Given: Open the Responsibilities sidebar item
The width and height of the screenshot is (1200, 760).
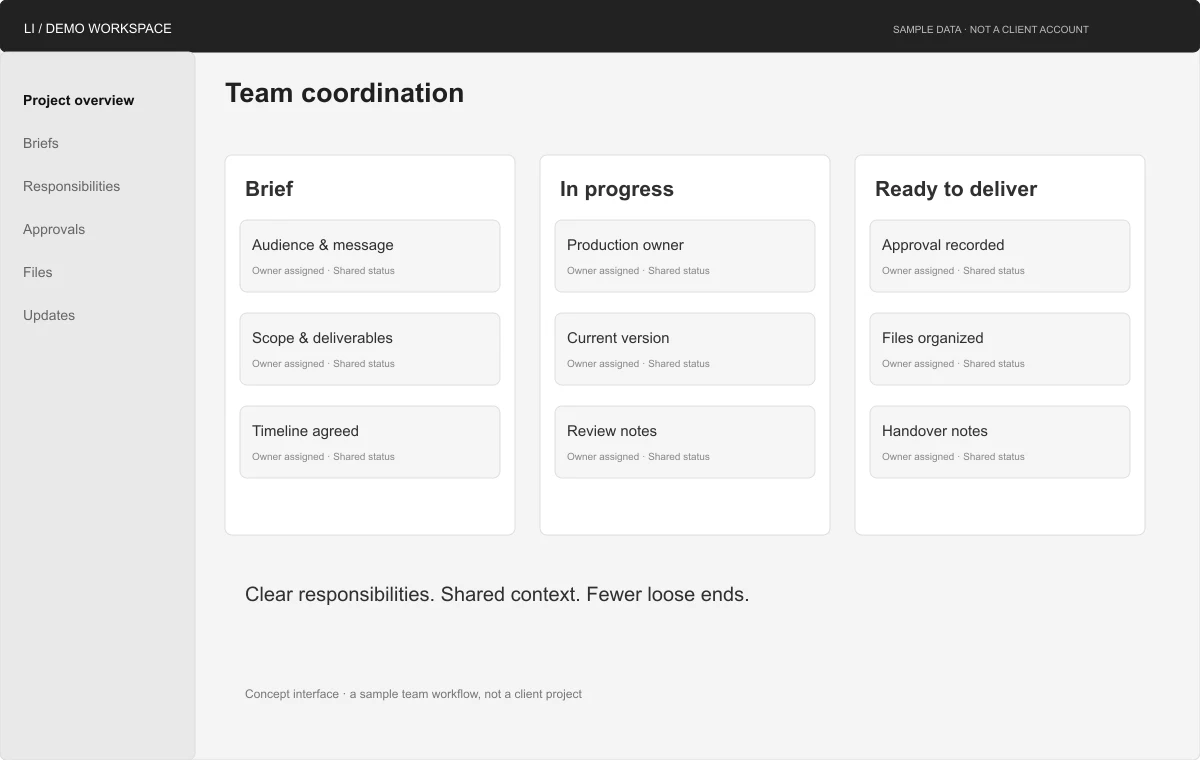Looking at the screenshot, I should [x=71, y=186].
